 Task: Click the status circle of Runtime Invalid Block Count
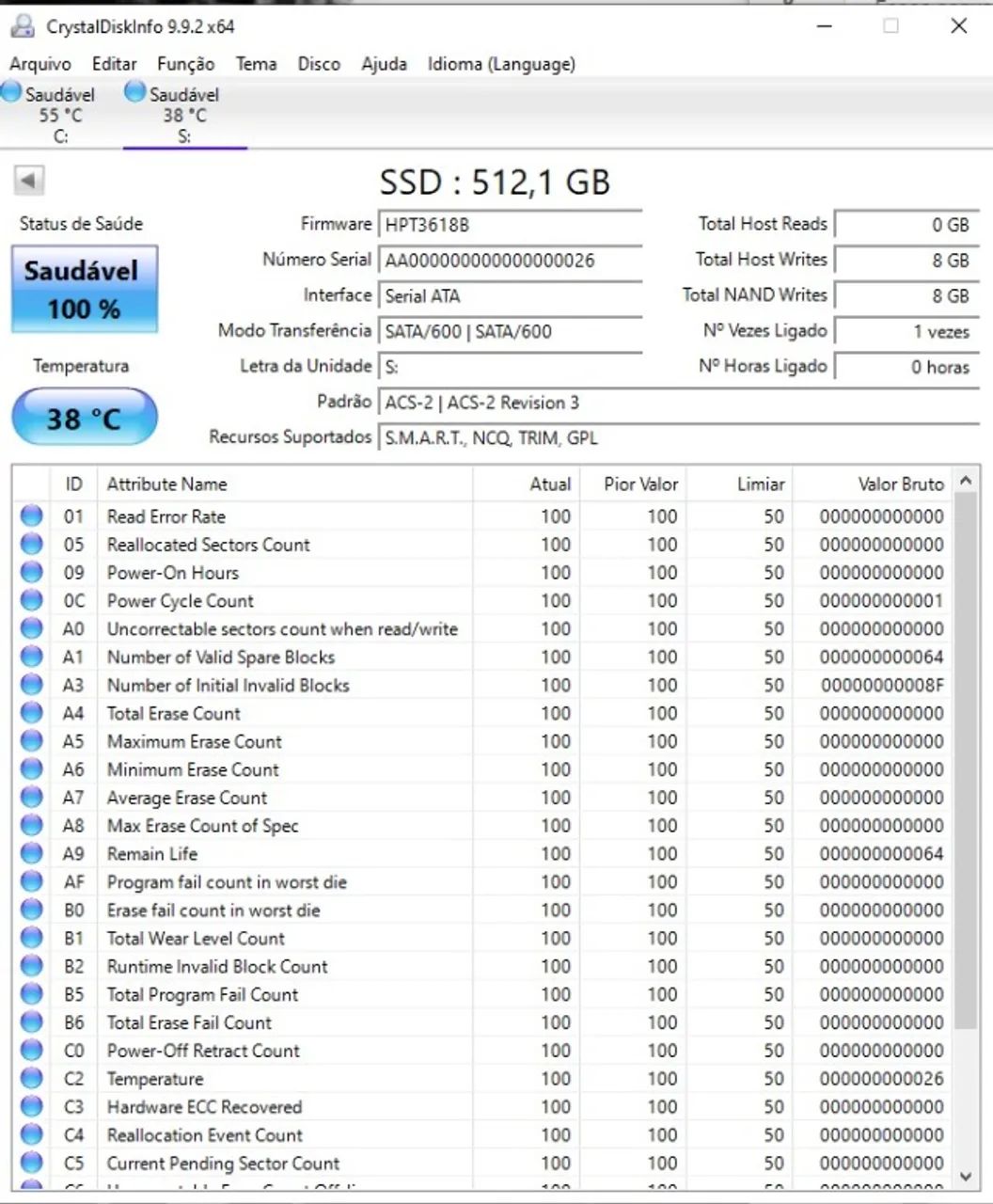coord(32,966)
